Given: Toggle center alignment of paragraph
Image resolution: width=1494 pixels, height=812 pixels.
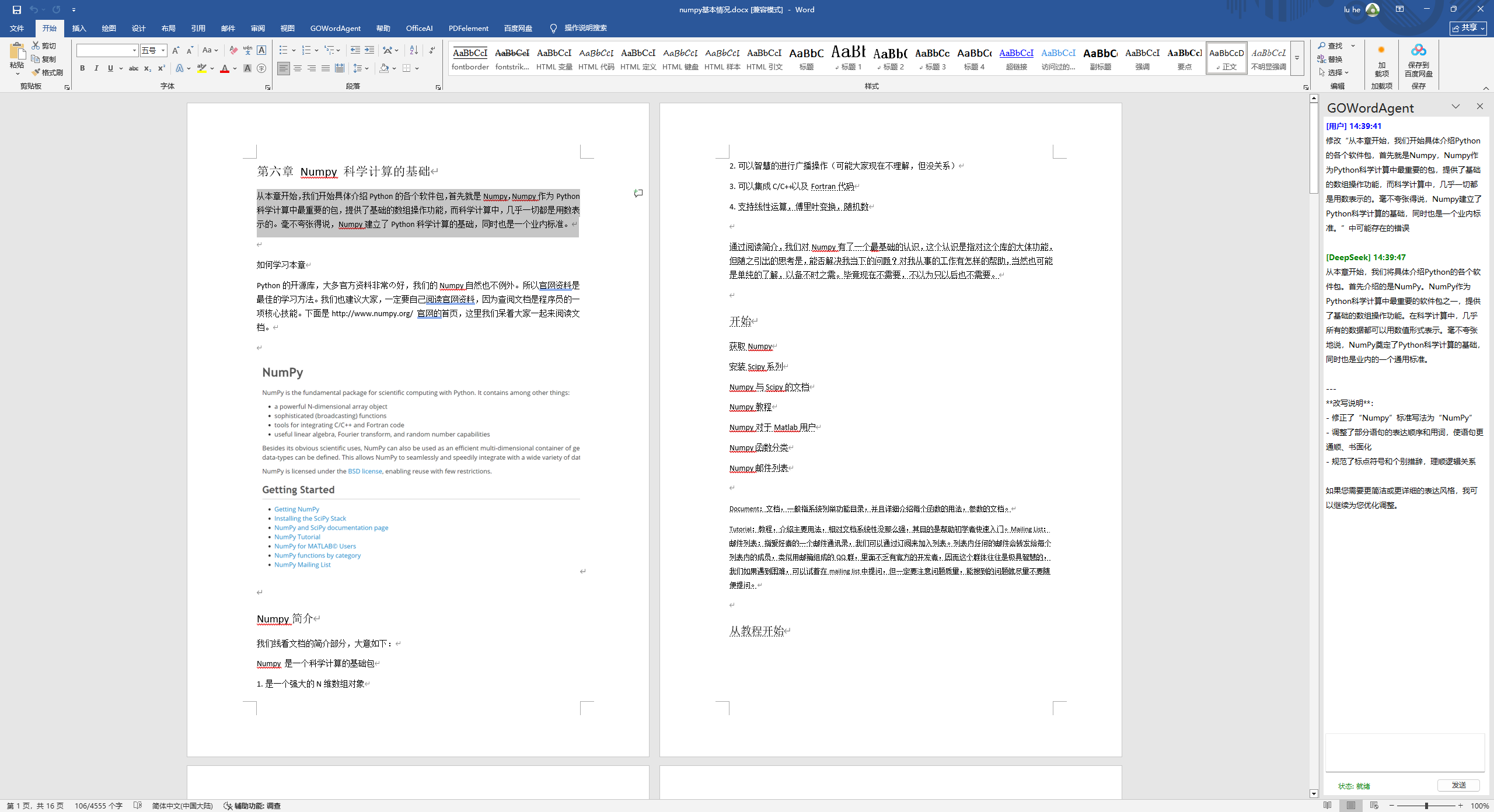Looking at the screenshot, I should point(298,68).
